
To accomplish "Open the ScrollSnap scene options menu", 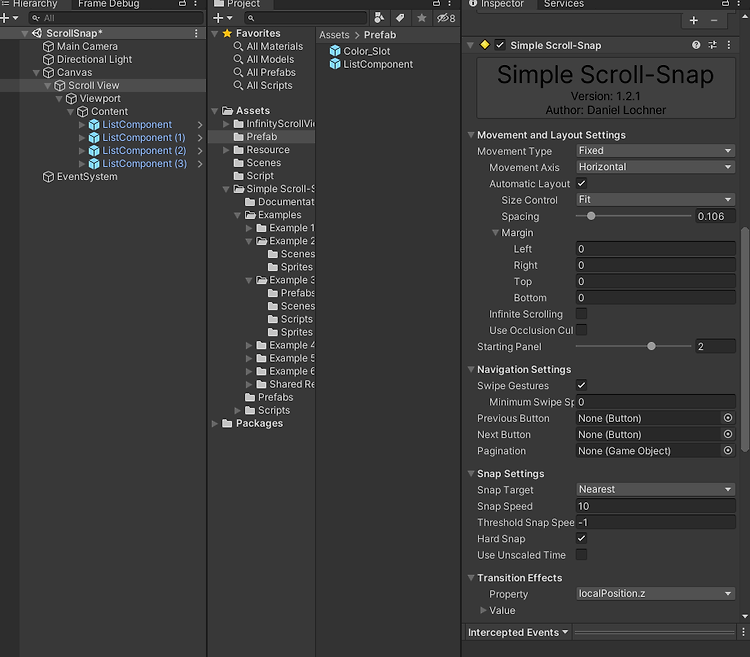I will click(196, 33).
